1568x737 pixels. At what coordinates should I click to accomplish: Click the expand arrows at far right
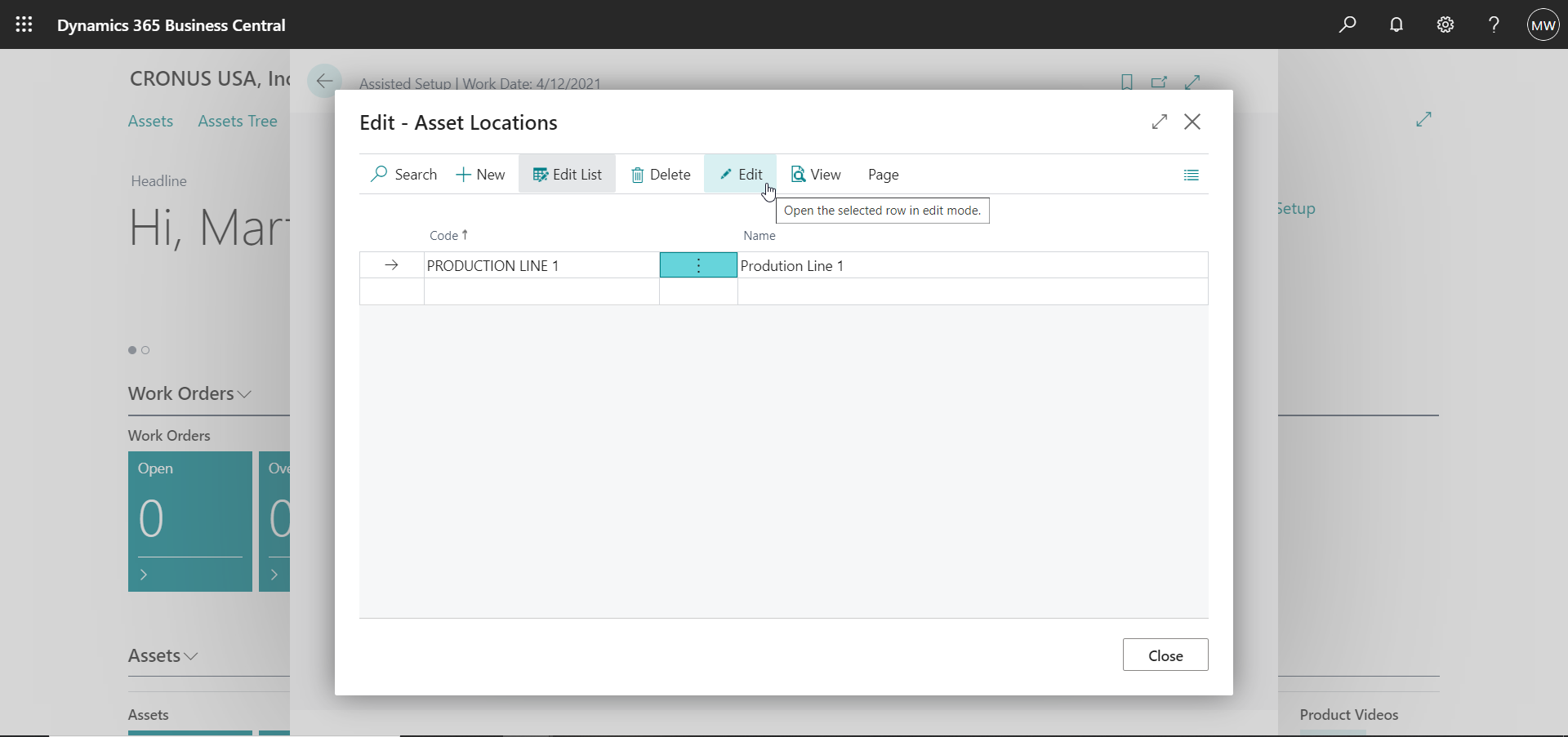coord(1424,119)
